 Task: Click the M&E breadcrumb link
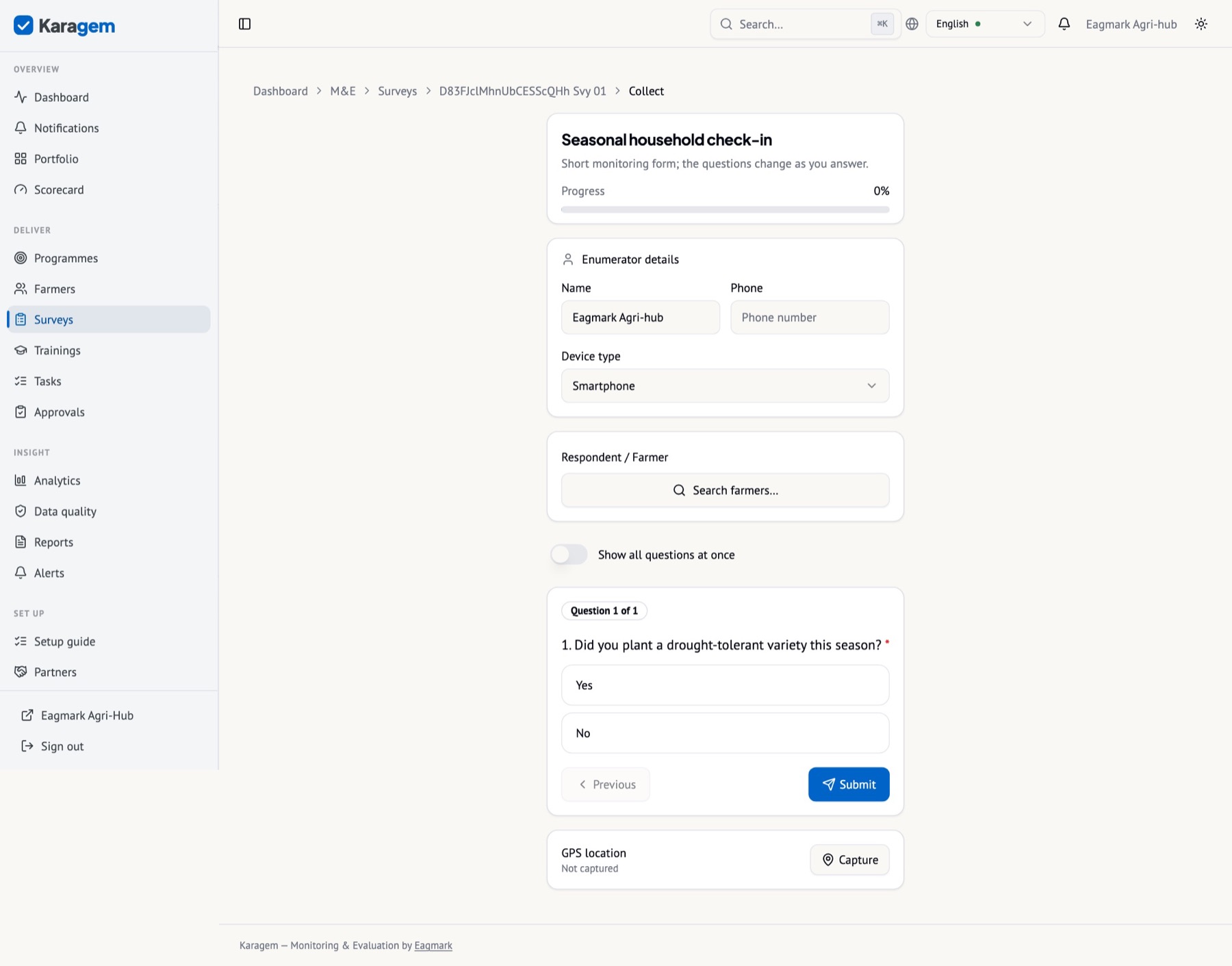tap(343, 91)
